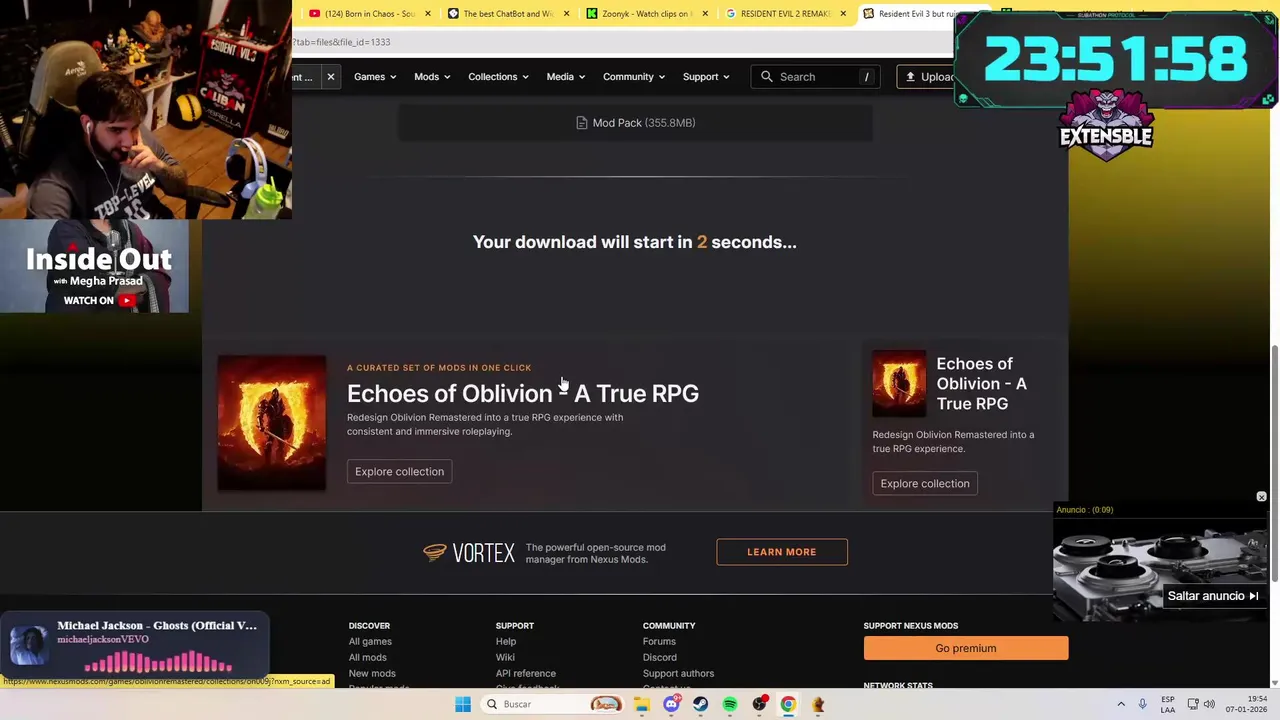The image size is (1280, 720).
Task: Click the ESP LAA language indicator
Action: coord(1168,705)
